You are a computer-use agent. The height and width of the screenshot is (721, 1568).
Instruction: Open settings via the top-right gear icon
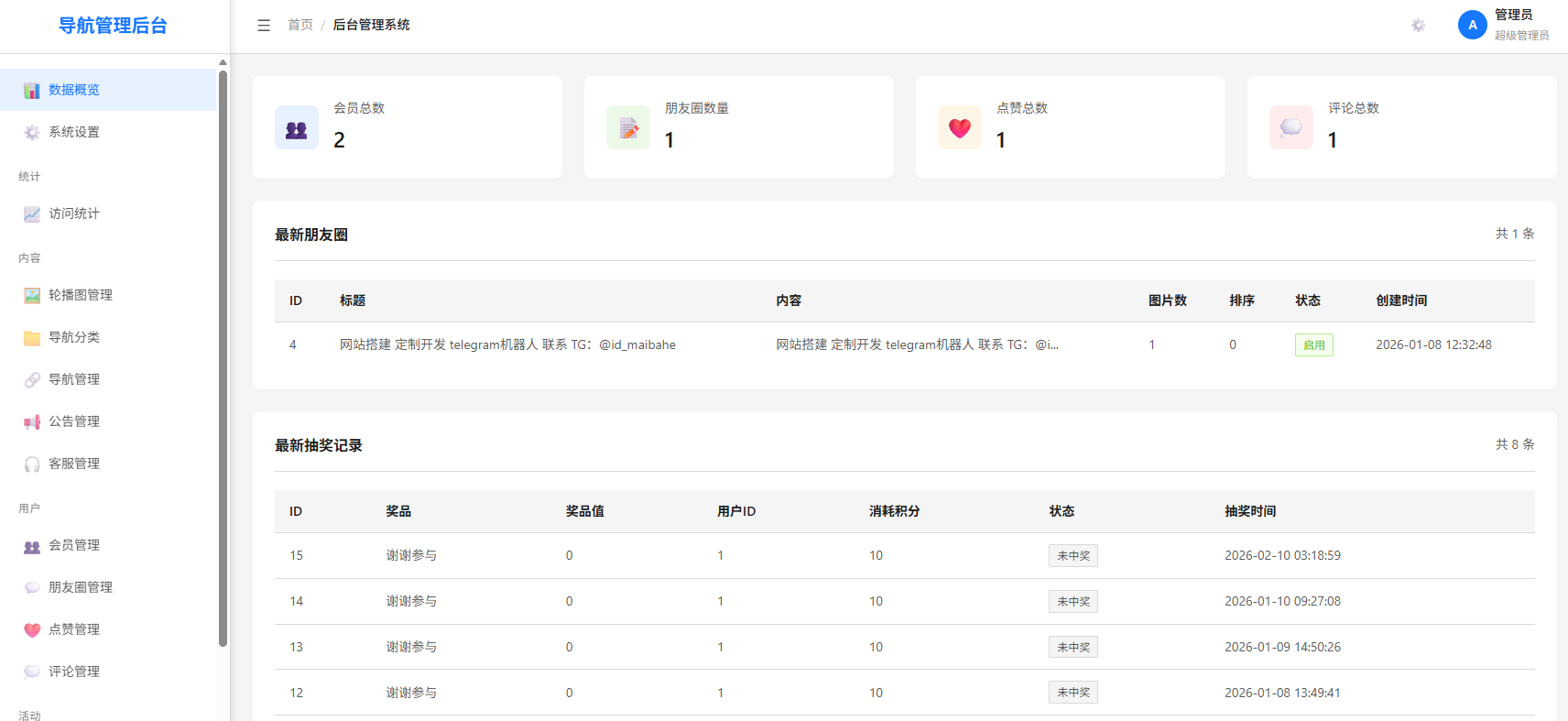point(1419,26)
